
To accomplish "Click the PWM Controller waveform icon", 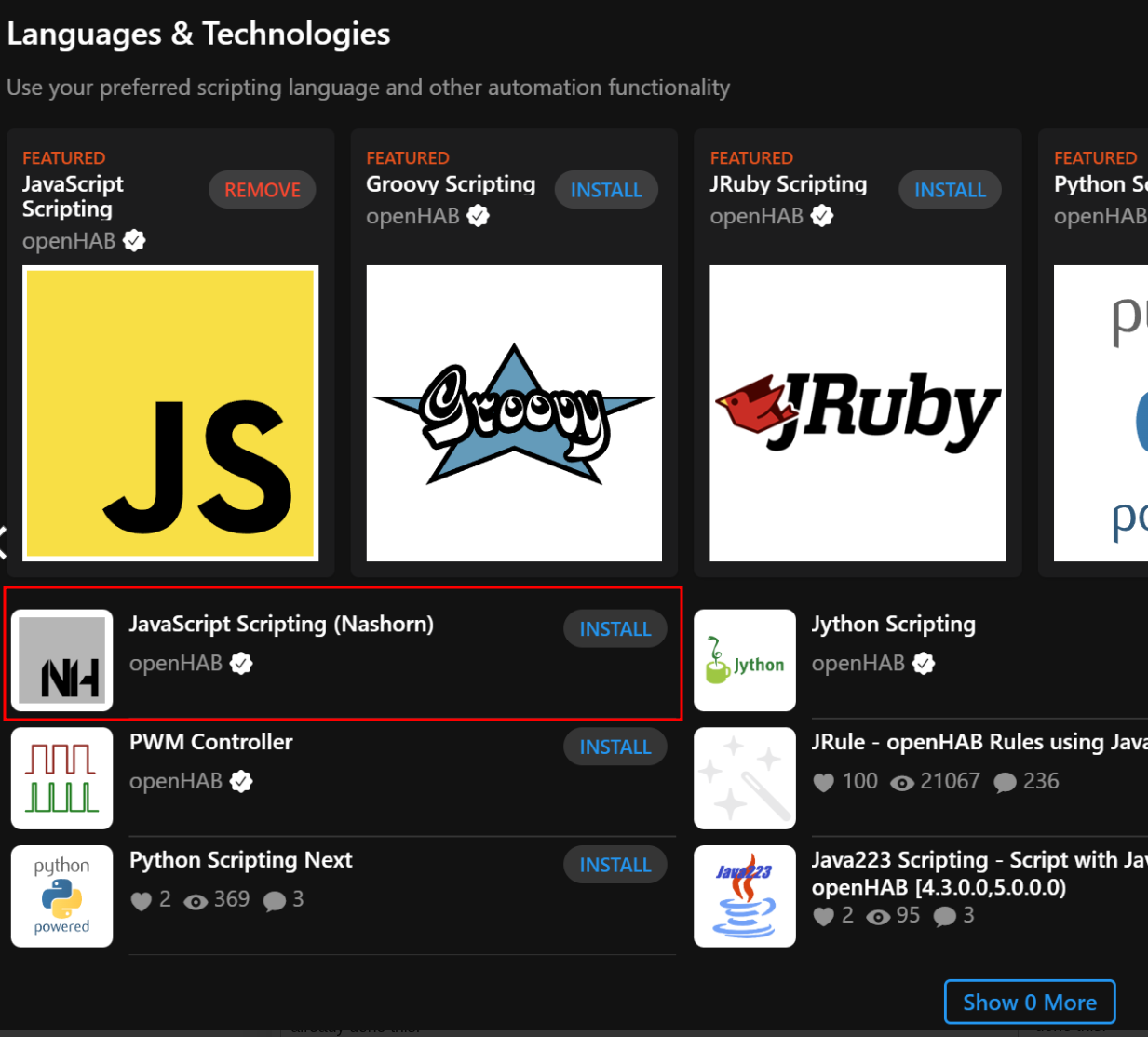I will coord(61,778).
